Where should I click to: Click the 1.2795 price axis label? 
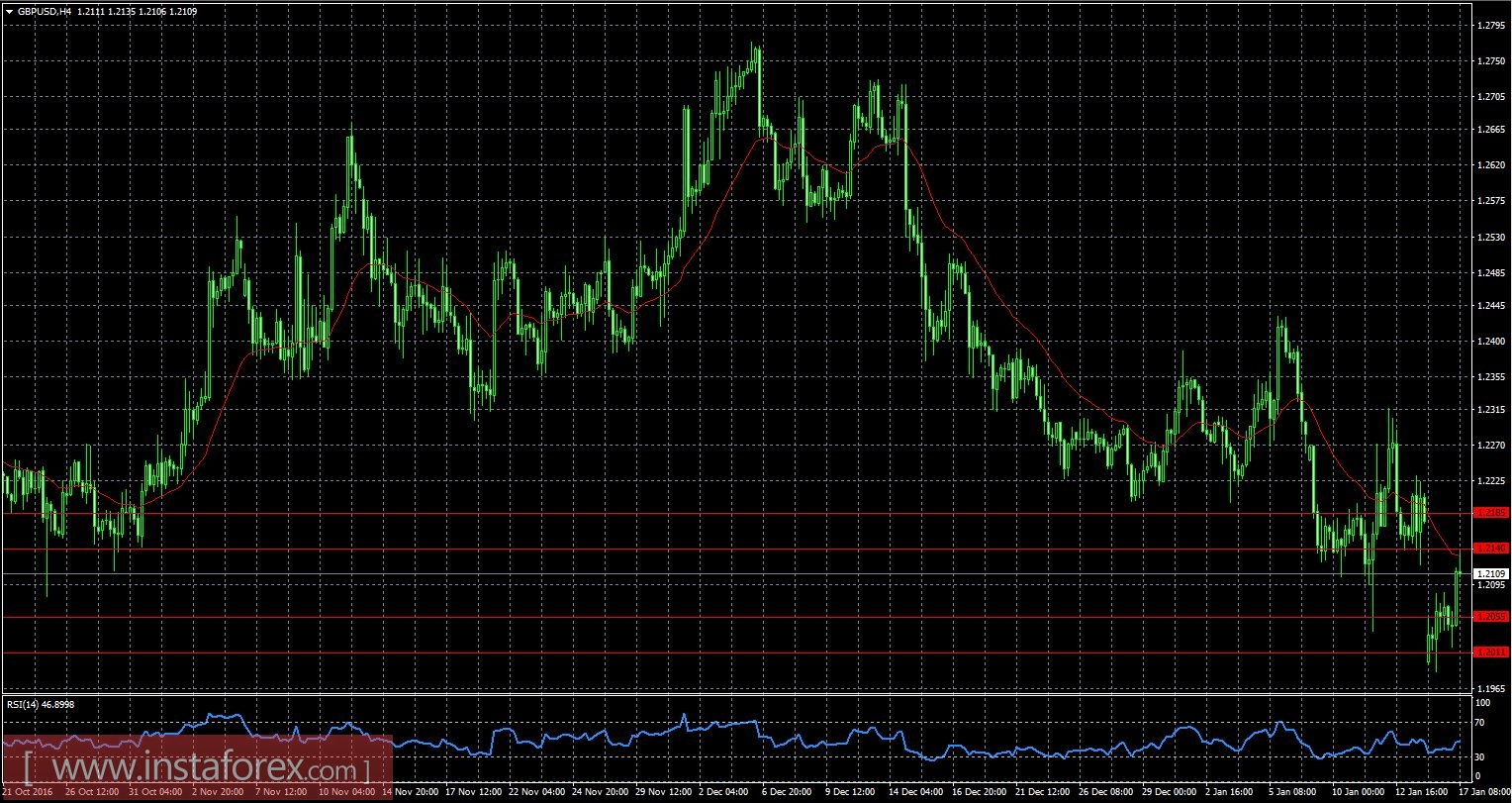pos(1491,26)
